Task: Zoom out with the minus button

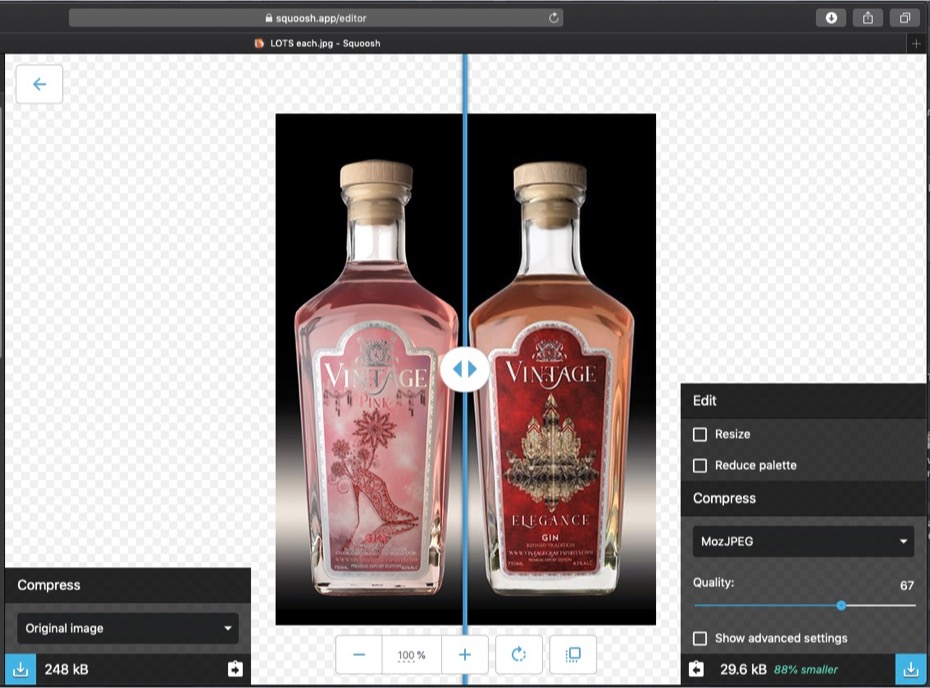Action: coord(359,655)
